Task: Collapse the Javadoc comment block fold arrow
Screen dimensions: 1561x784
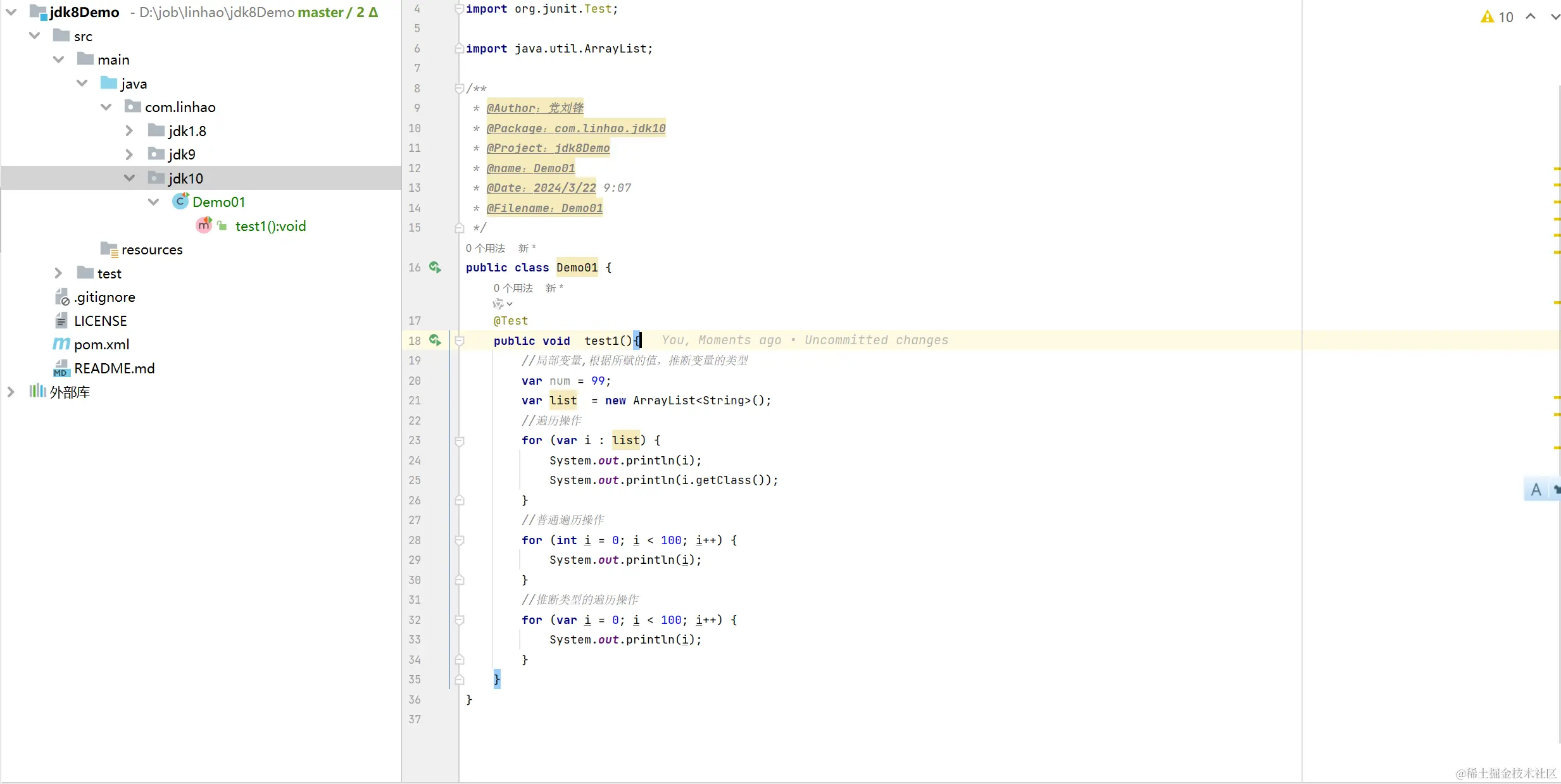Action: 460,89
